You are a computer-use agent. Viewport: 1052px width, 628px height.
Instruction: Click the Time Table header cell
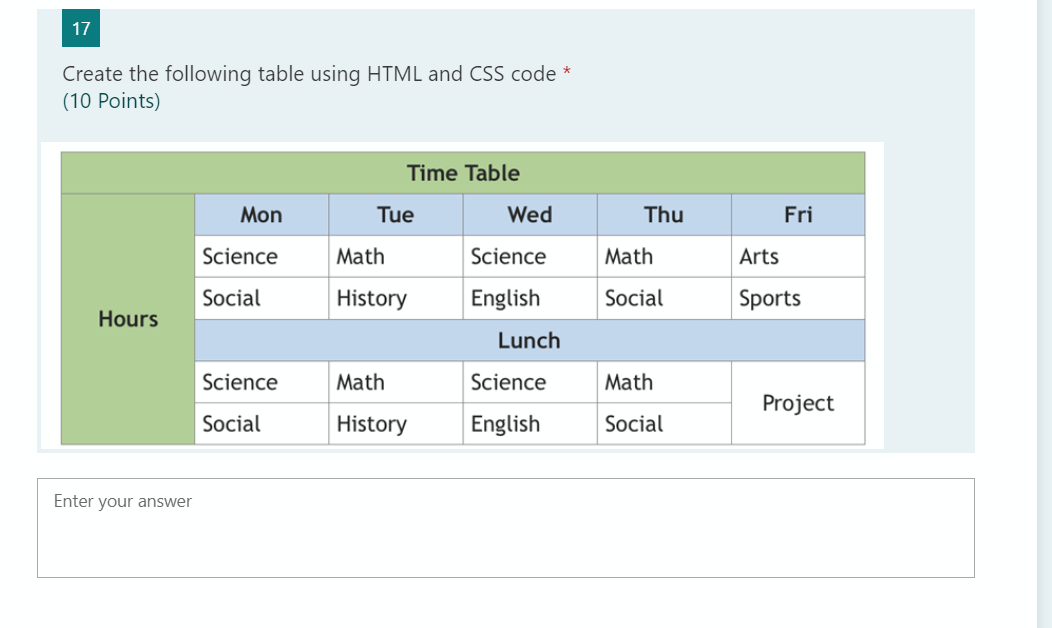462,173
